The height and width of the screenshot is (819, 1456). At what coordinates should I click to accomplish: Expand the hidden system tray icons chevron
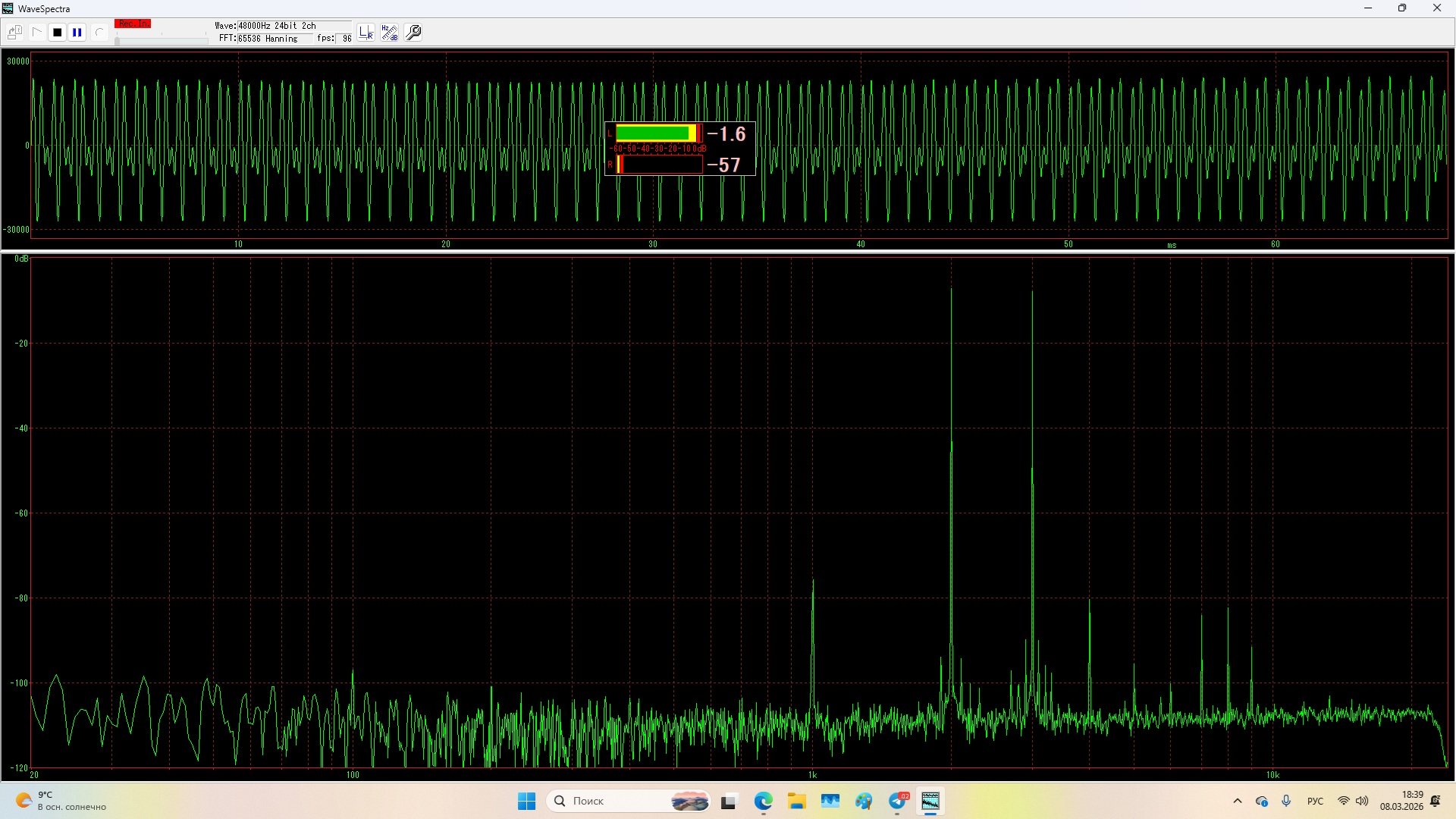click(x=1238, y=801)
